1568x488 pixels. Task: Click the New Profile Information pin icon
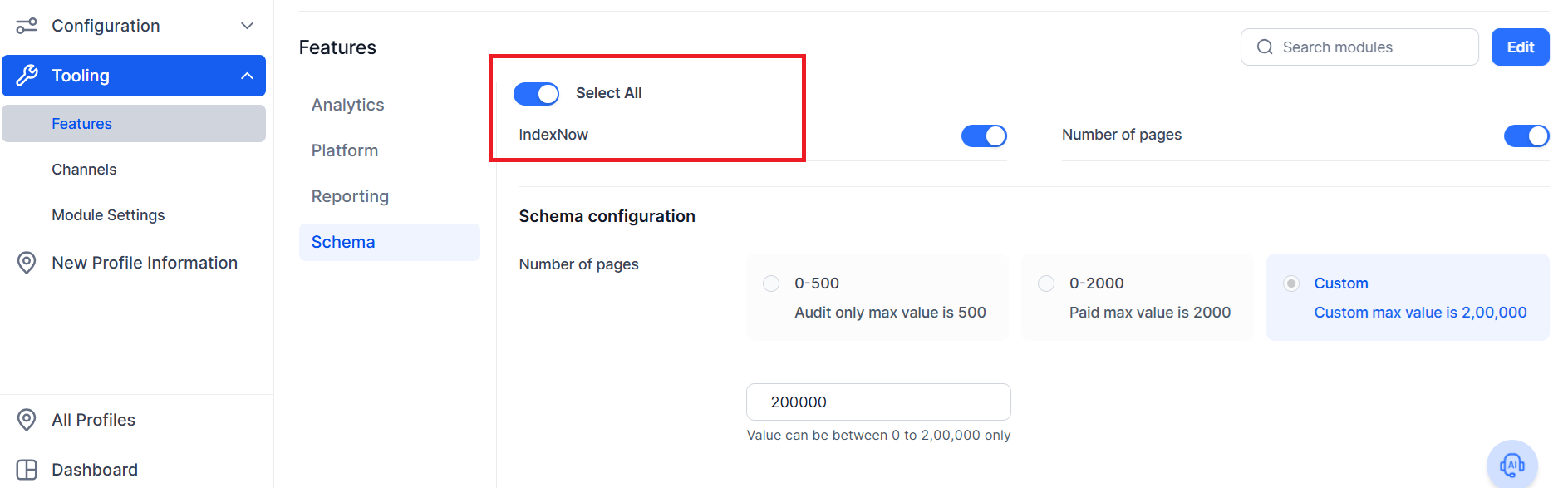(x=27, y=263)
